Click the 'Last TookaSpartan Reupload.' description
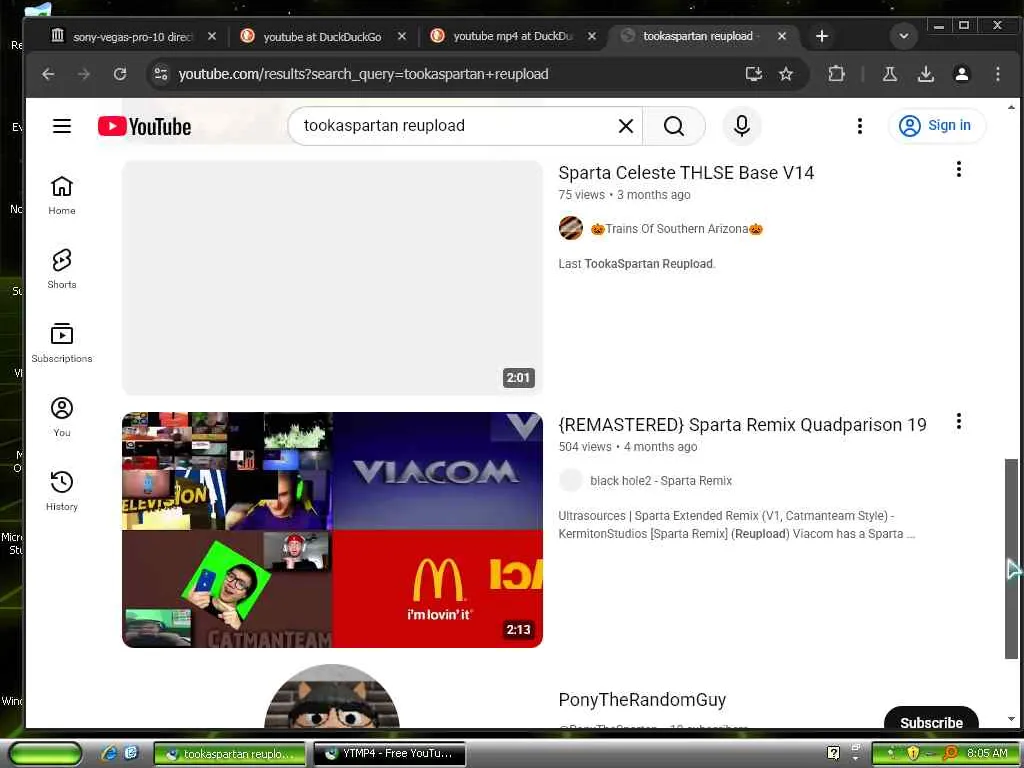The height and width of the screenshot is (768, 1024). point(637,264)
